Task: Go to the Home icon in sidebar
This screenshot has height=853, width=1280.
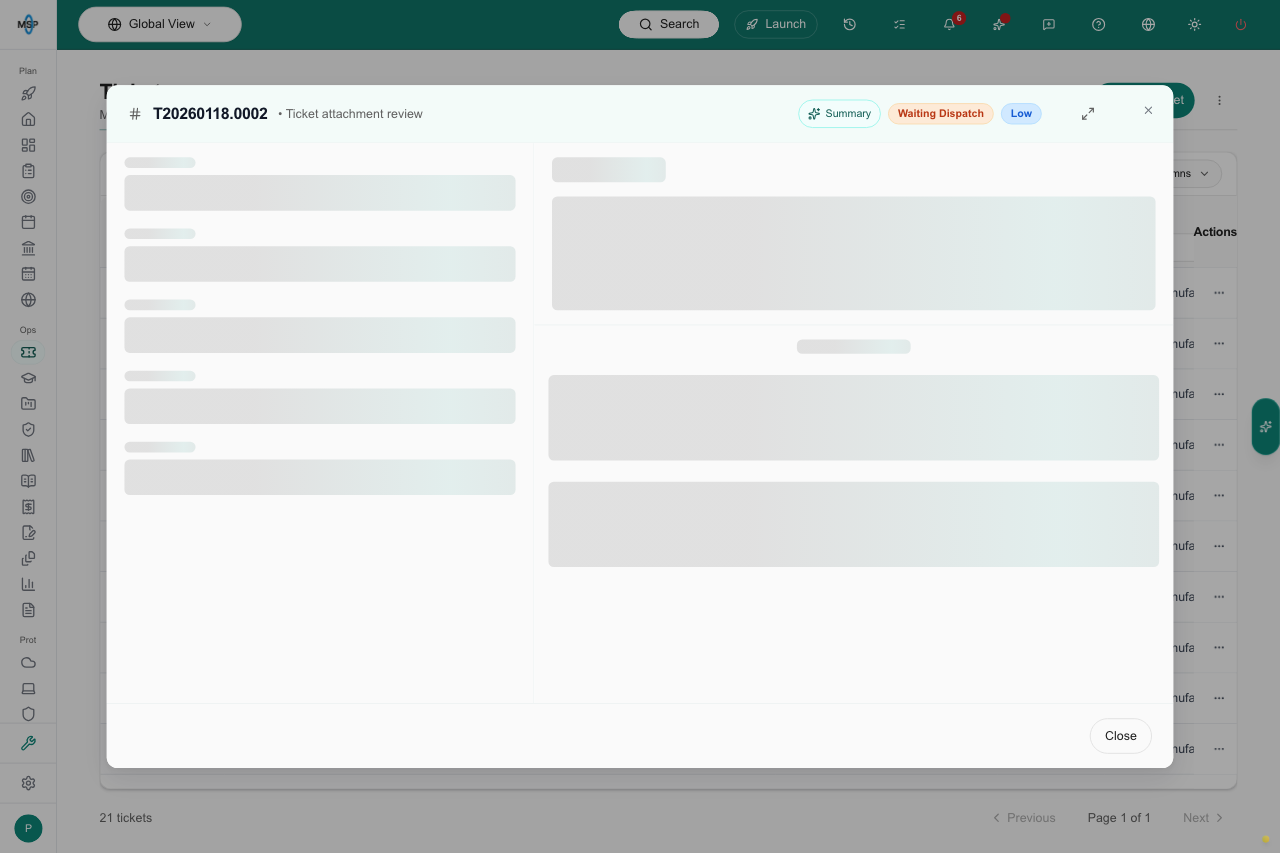Action: coord(28,119)
